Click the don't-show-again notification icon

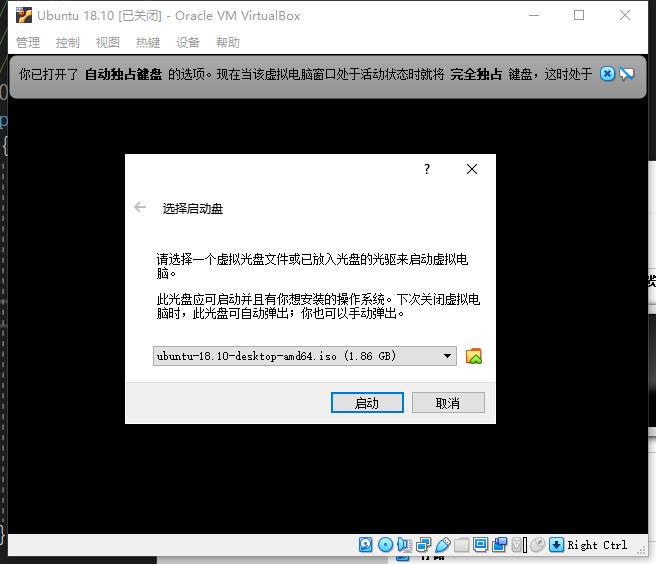coord(627,74)
